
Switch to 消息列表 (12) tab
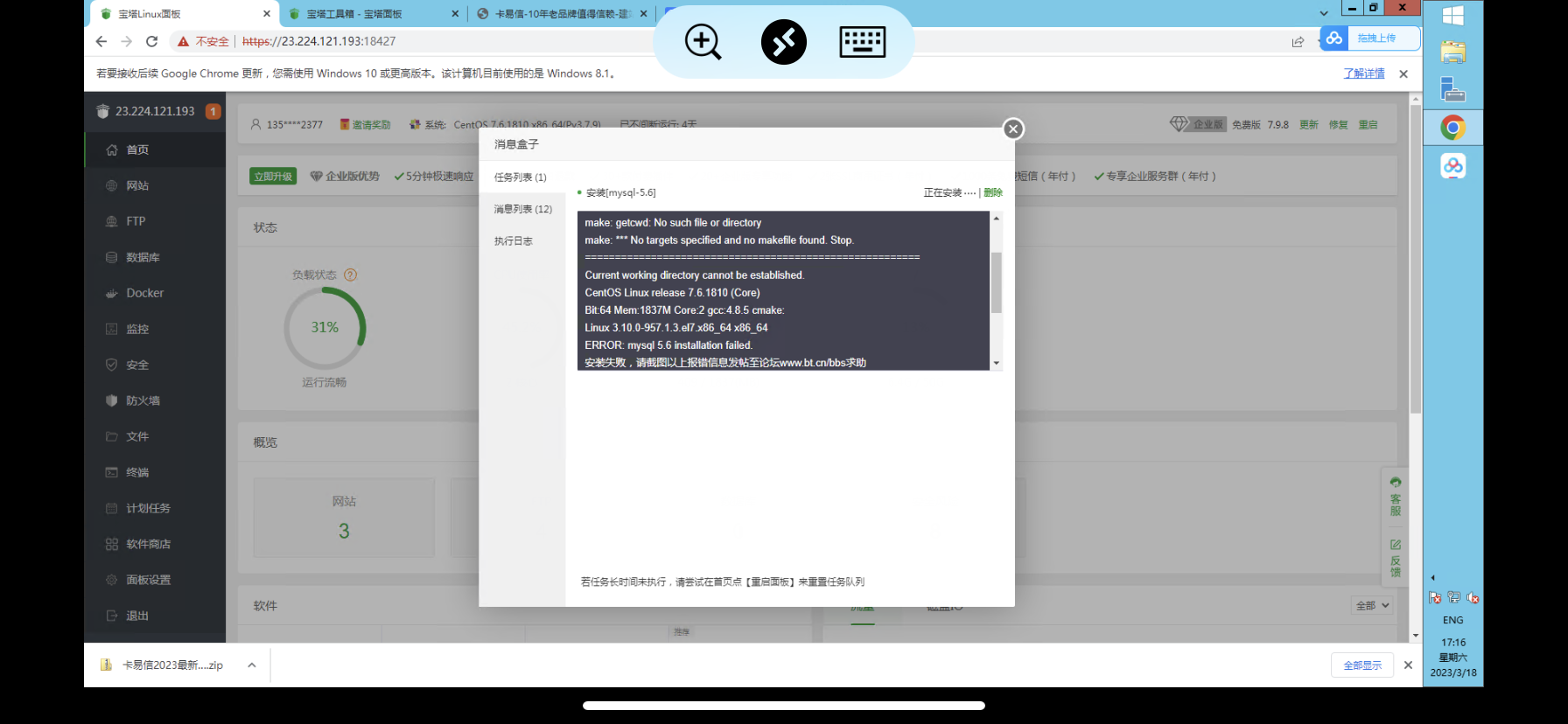point(521,209)
